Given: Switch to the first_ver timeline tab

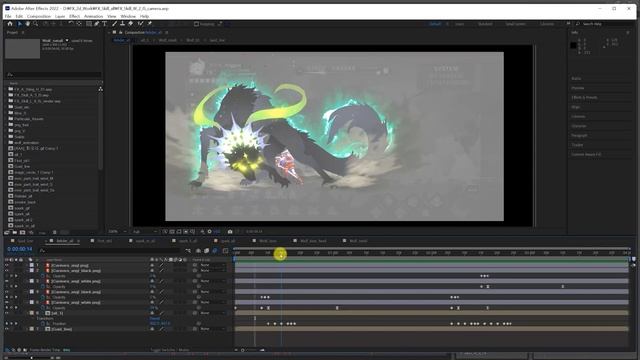Looking at the screenshot, I should pyautogui.click(x=104, y=241).
